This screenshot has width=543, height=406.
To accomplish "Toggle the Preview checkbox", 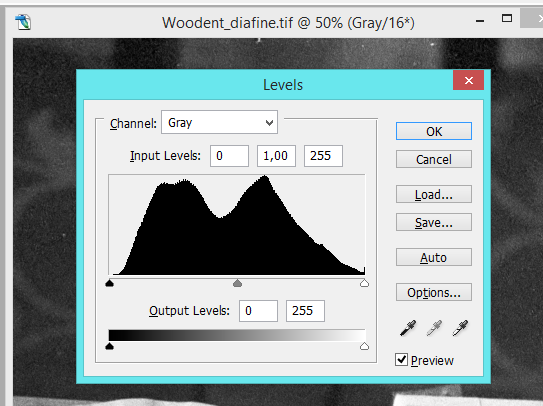I will (x=401, y=360).
